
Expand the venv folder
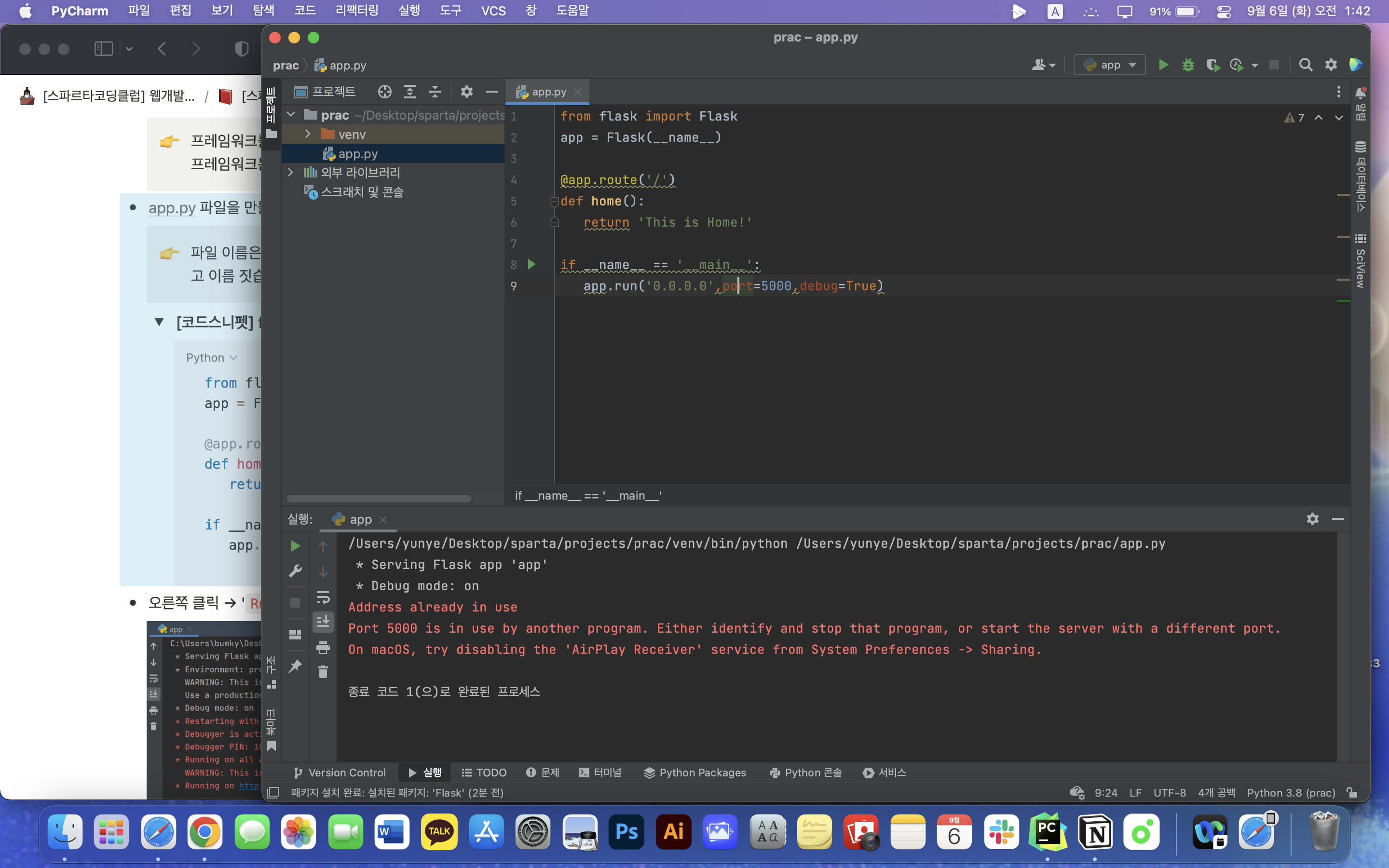click(x=308, y=134)
